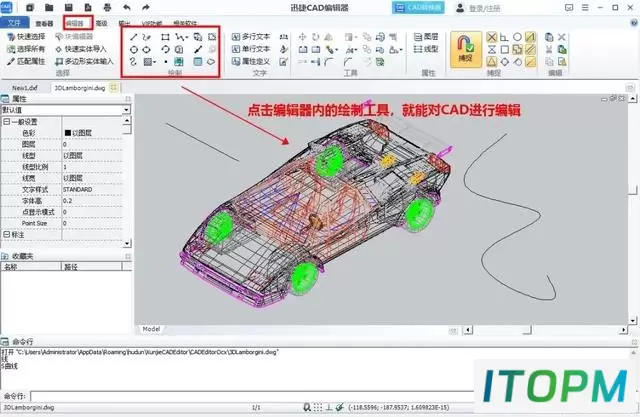Toggle the square snap mode

[x=504, y=50]
